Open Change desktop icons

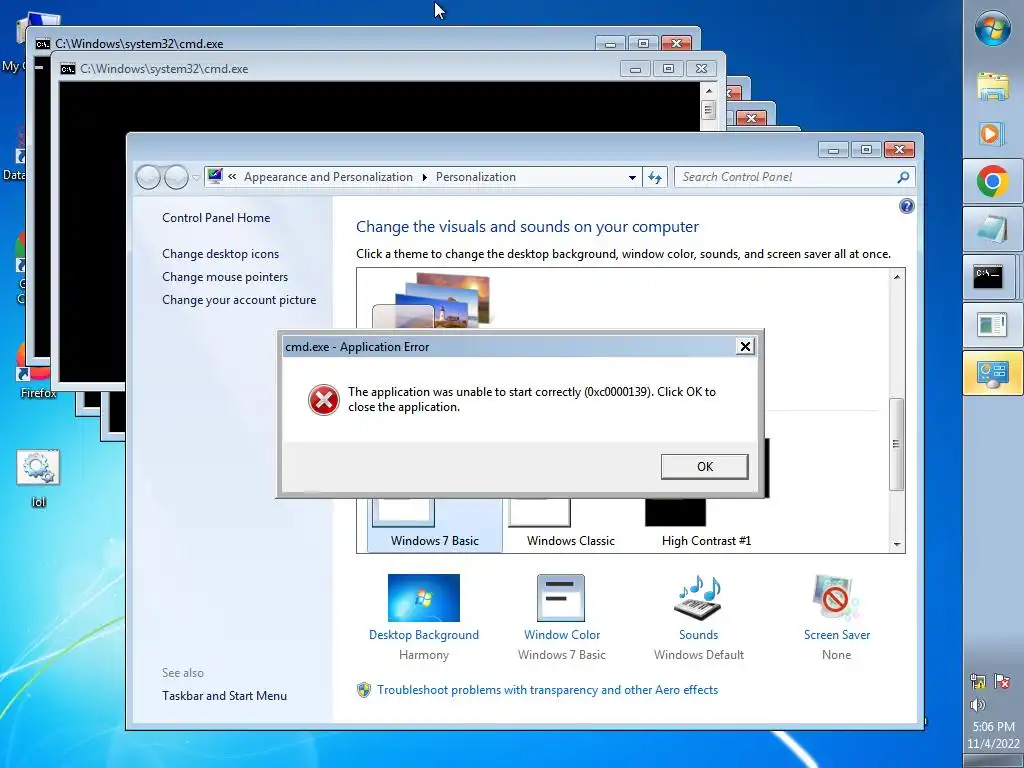coord(221,253)
